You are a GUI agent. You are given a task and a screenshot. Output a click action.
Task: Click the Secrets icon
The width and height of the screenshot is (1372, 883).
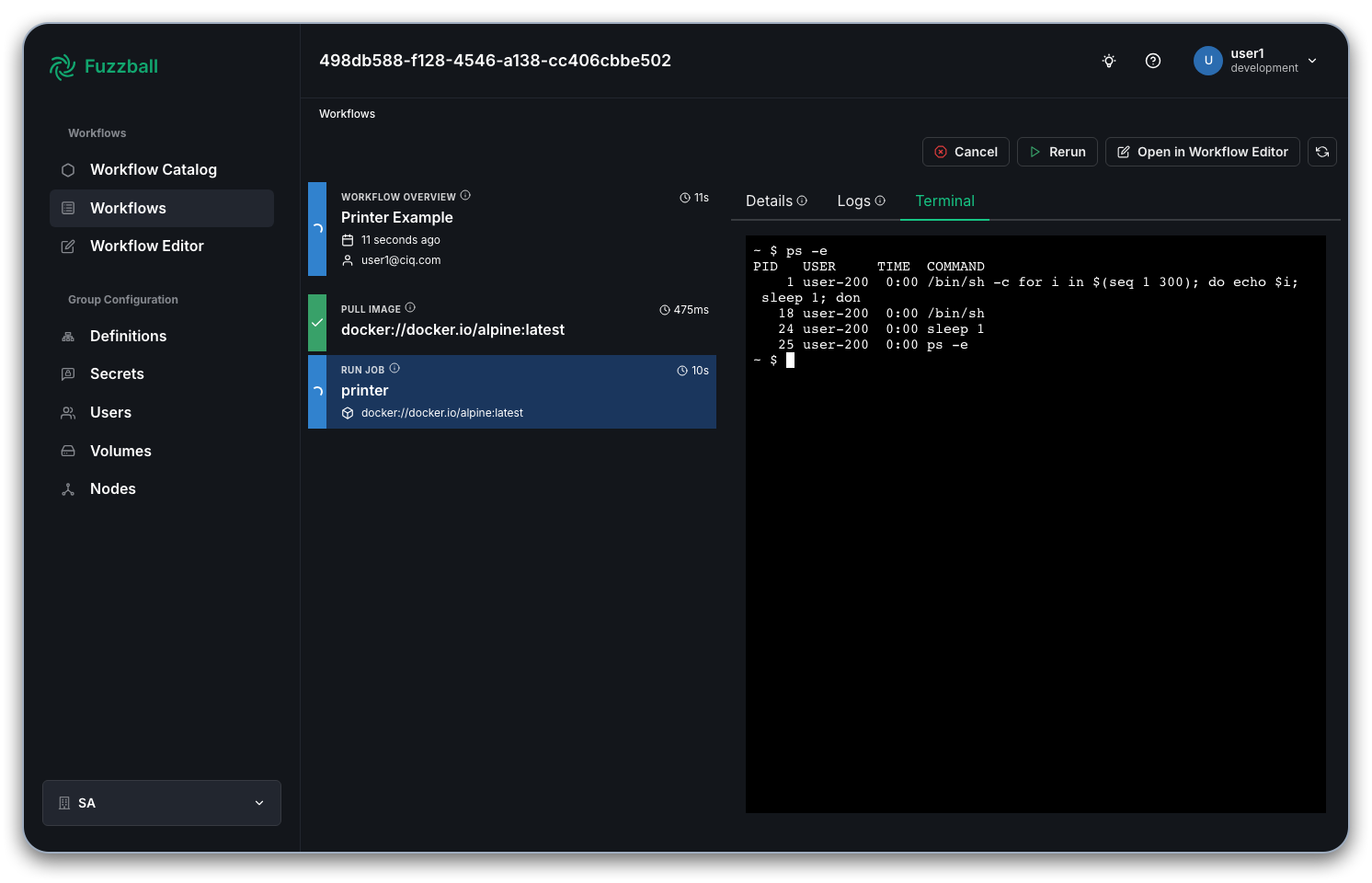click(x=68, y=374)
